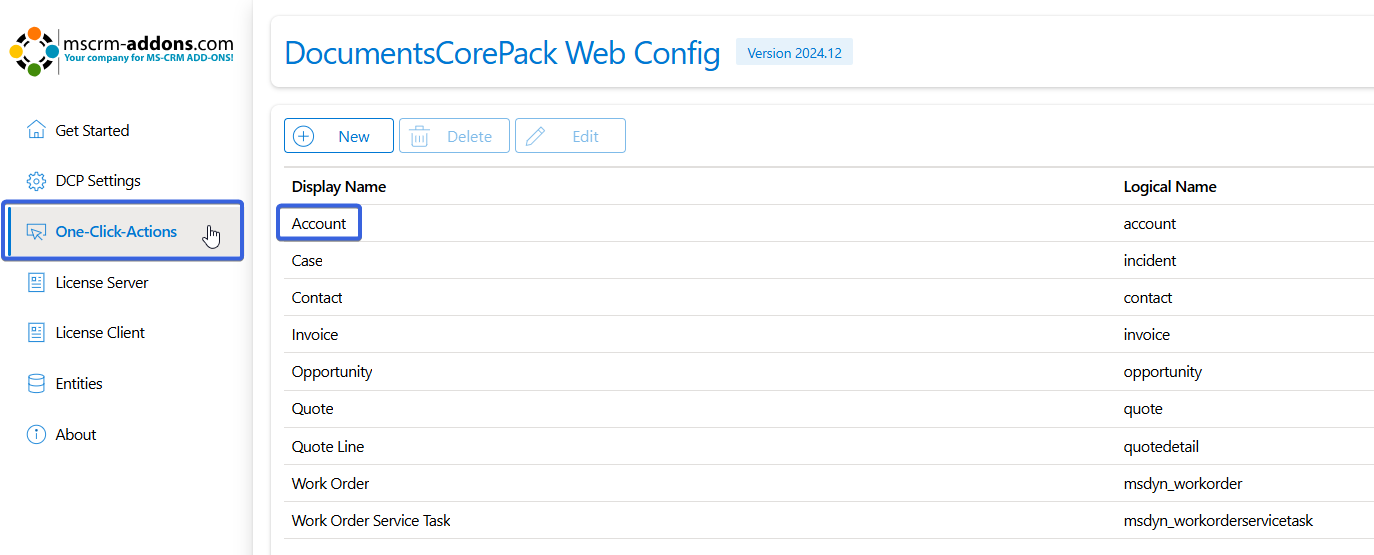Click the Entities database icon
Image resolution: width=1374 pixels, height=555 pixels.
tap(36, 384)
